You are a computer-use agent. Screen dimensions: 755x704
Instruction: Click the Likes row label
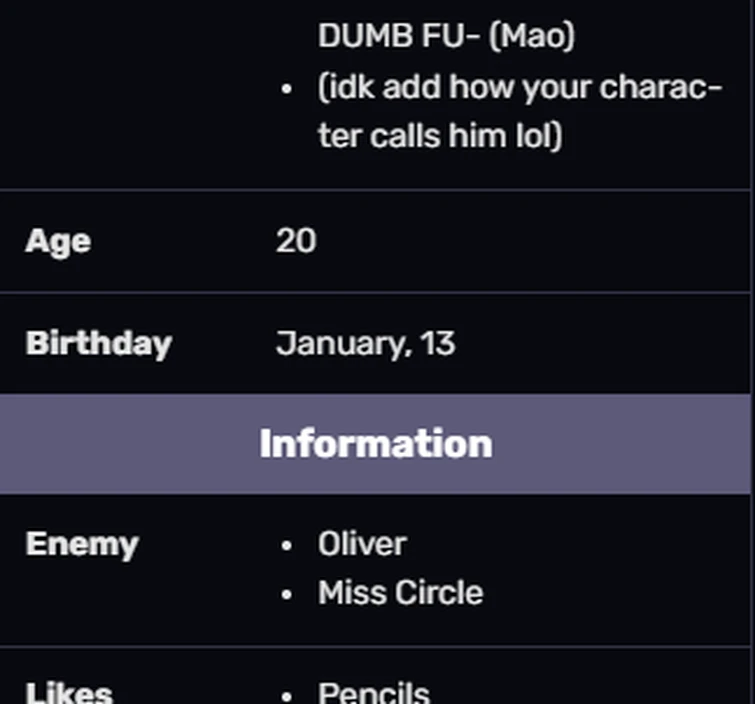pos(69,692)
